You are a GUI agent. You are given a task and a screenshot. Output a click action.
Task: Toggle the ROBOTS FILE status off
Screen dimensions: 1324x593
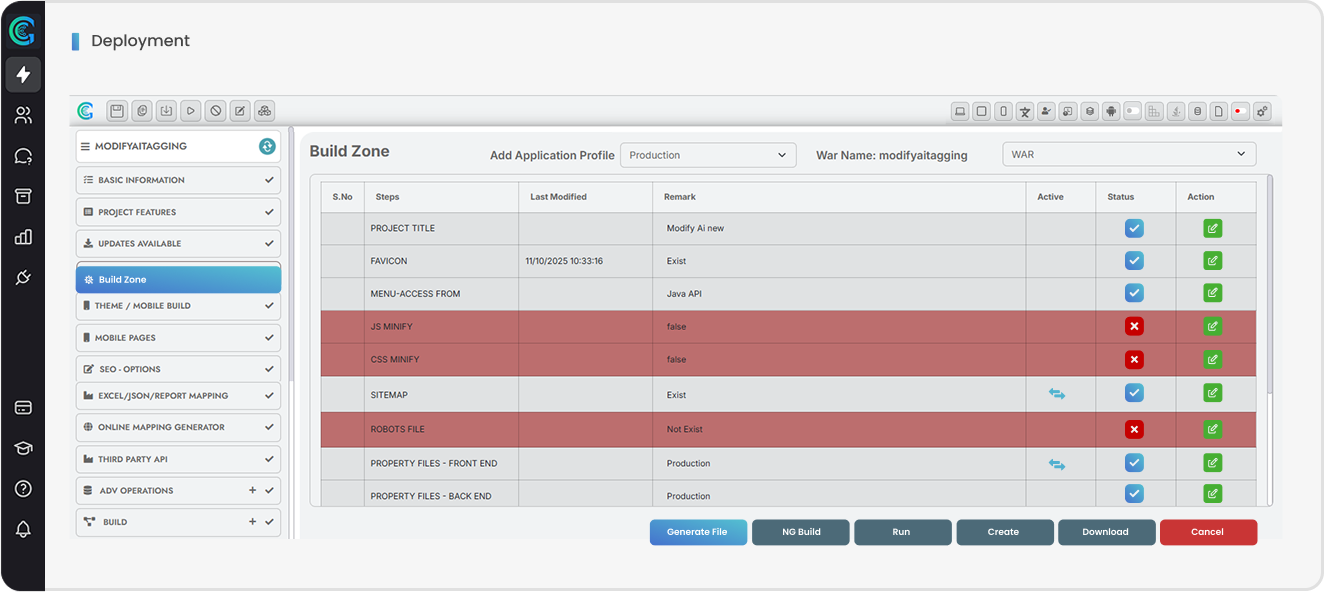(x=1134, y=428)
